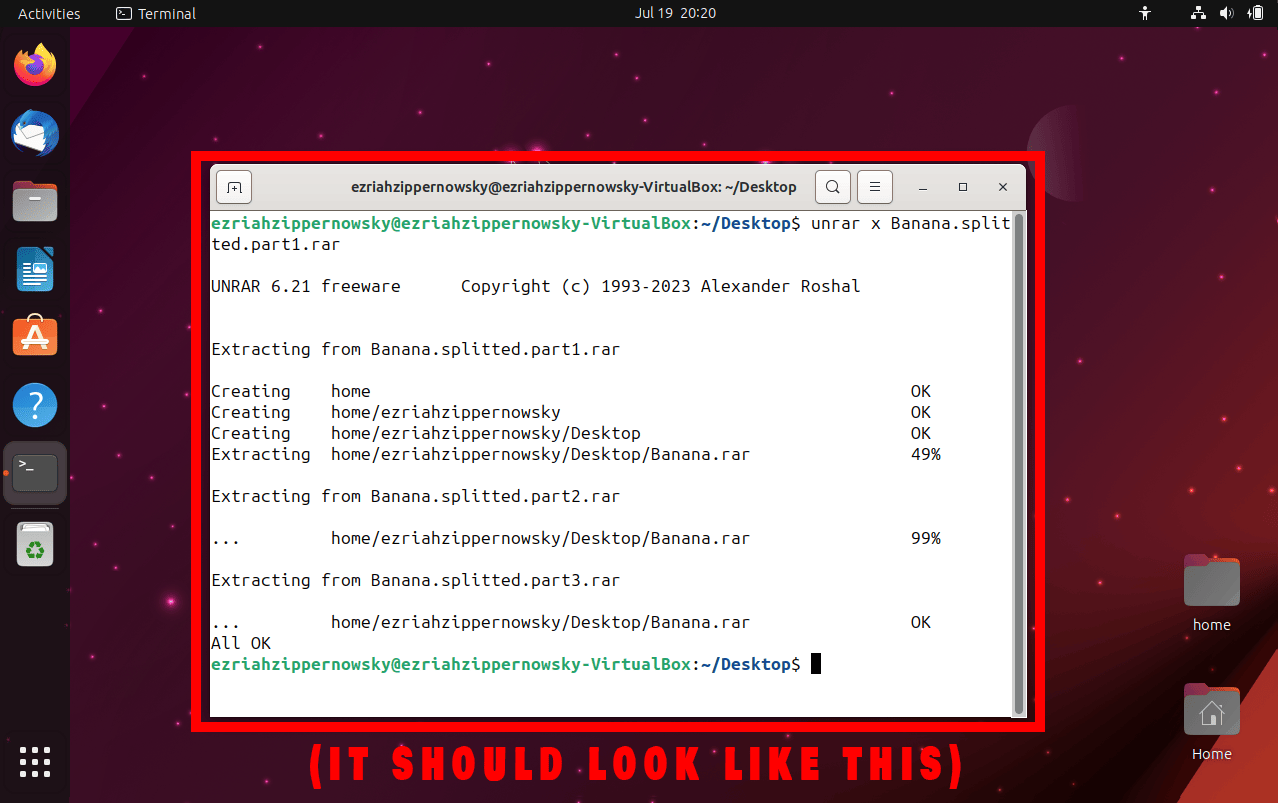Open the Help application
This screenshot has height=803, width=1278.
pyautogui.click(x=34, y=404)
